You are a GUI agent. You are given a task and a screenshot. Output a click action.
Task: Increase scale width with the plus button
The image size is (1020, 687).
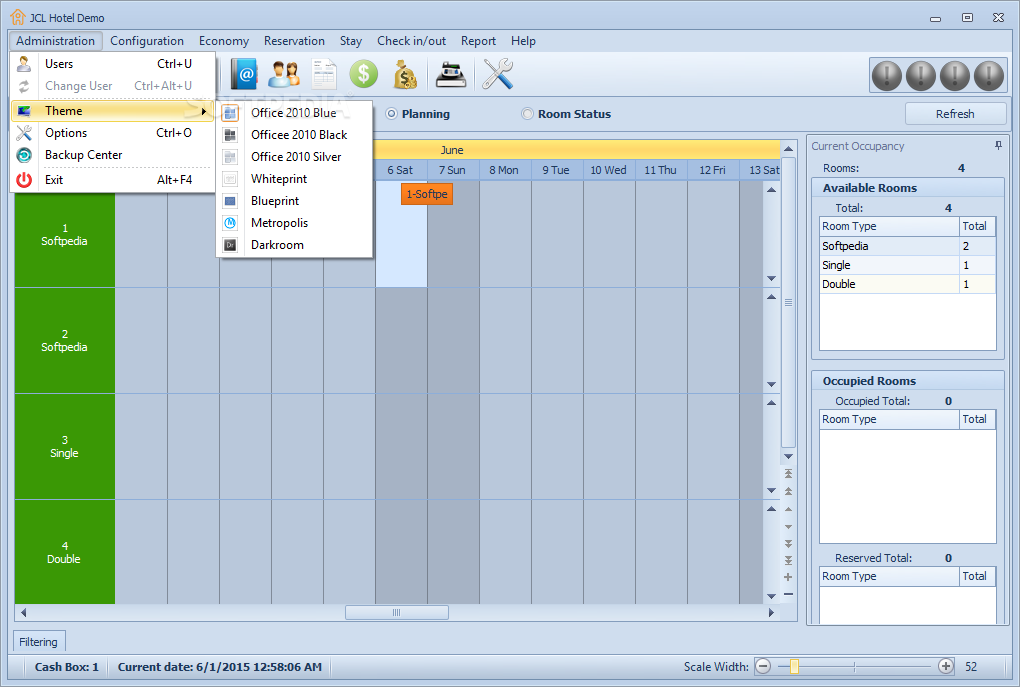click(946, 666)
